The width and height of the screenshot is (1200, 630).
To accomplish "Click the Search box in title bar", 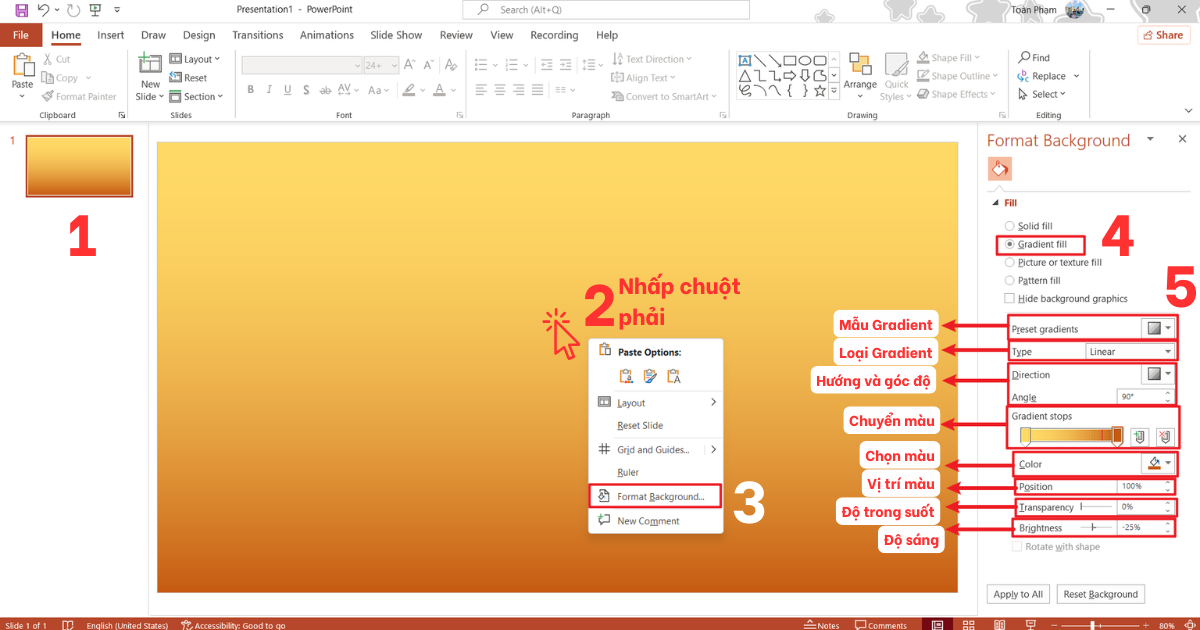I will [x=606, y=10].
